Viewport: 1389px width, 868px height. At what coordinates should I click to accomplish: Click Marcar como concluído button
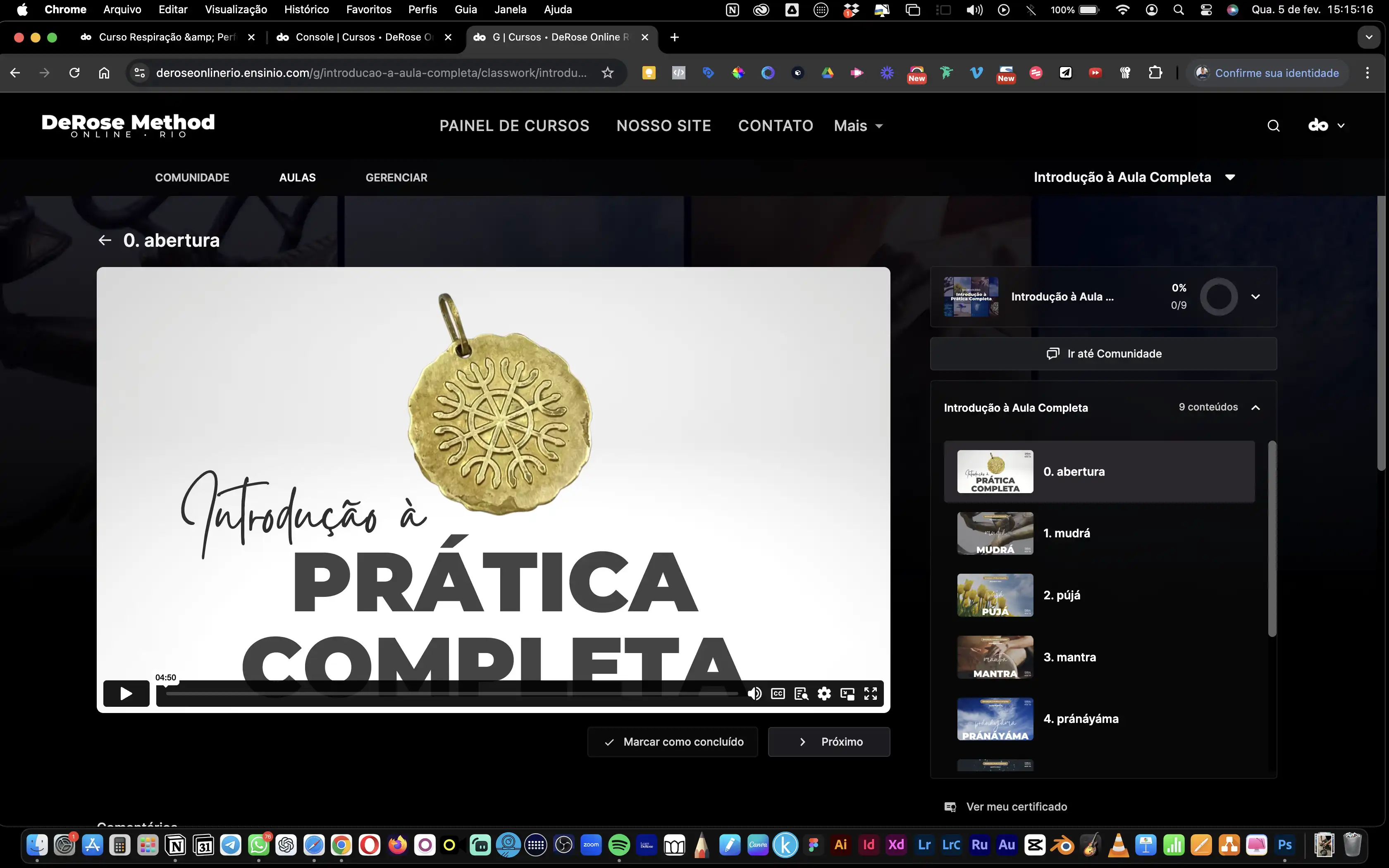[673, 742]
